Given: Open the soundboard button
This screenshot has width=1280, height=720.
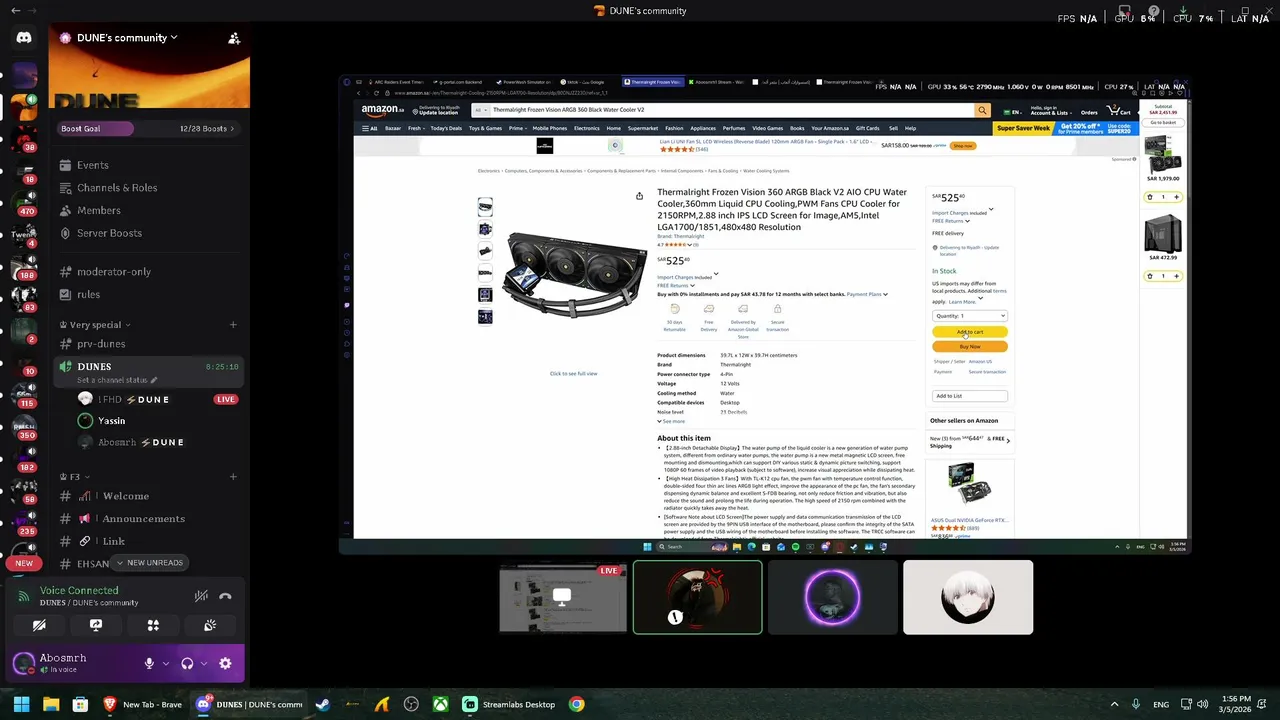Looking at the screenshot, I should (210, 626).
